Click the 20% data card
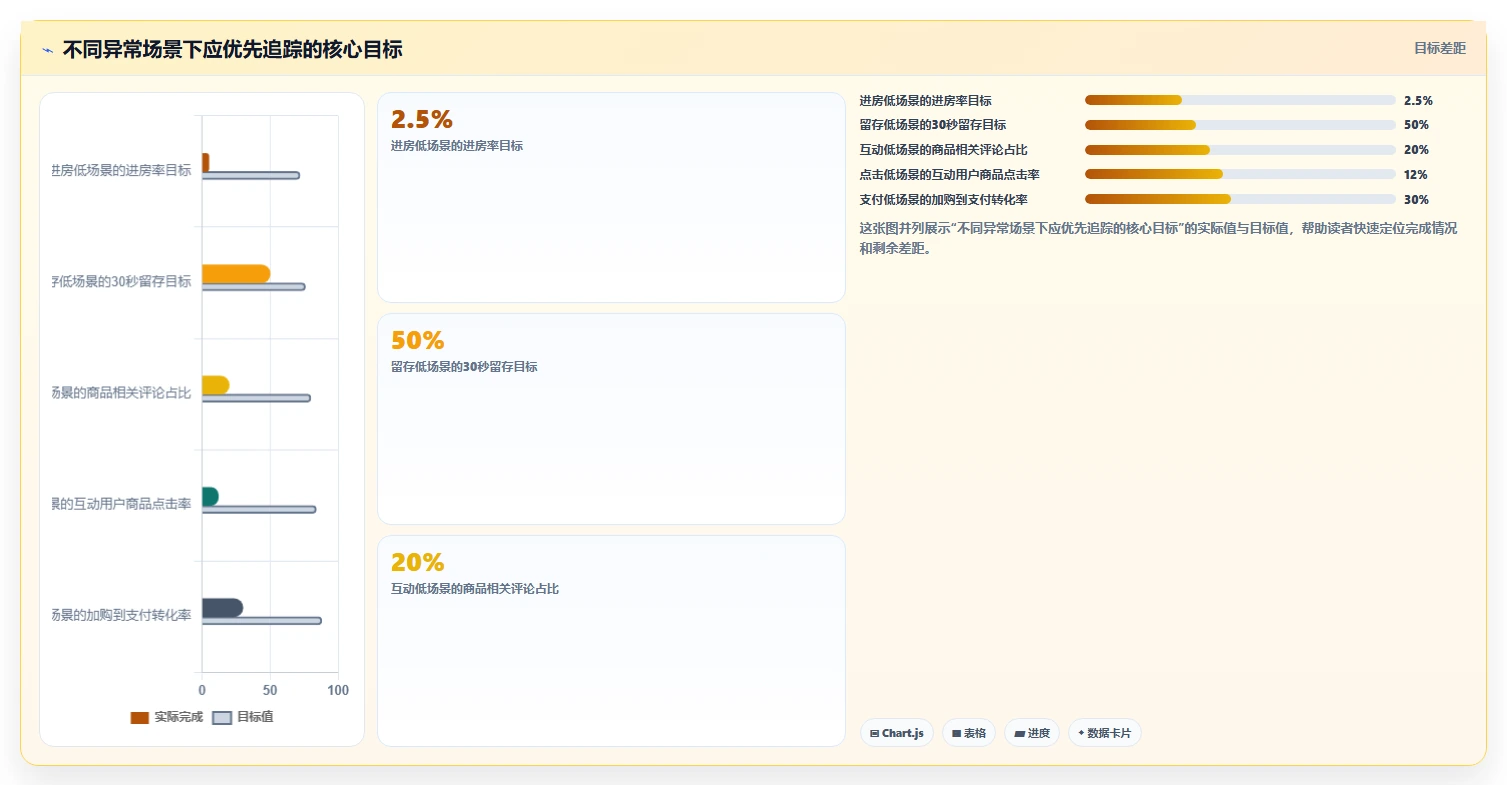 pos(611,641)
